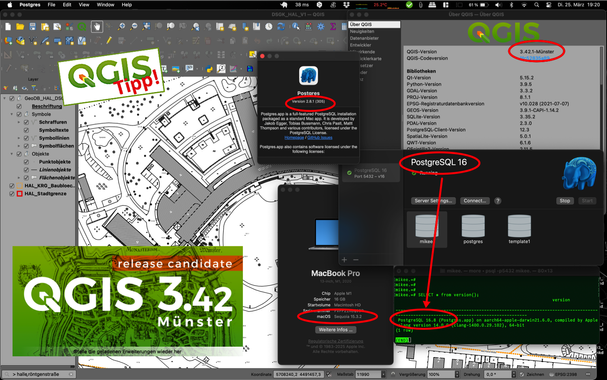
Task: Open the Edit menu
Action: pos(67,5)
